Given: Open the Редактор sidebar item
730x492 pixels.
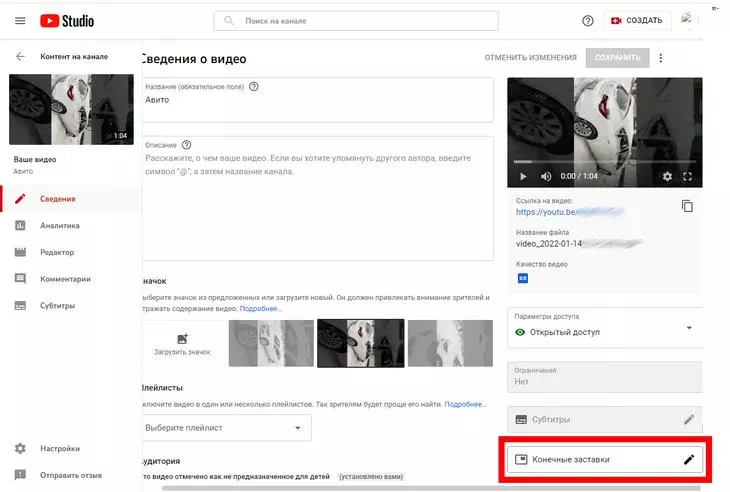Looking at the screenshot, I should tap(57, 252).
